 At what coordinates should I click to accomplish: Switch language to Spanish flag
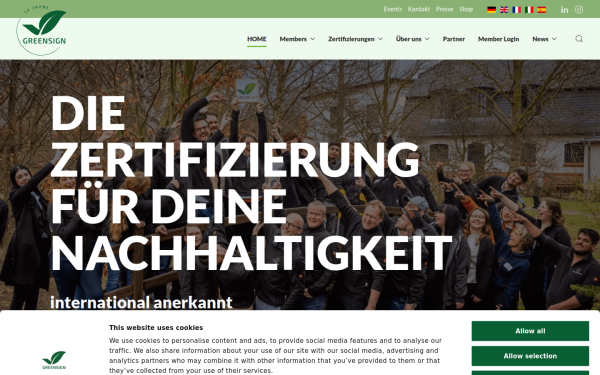[541, 10]
